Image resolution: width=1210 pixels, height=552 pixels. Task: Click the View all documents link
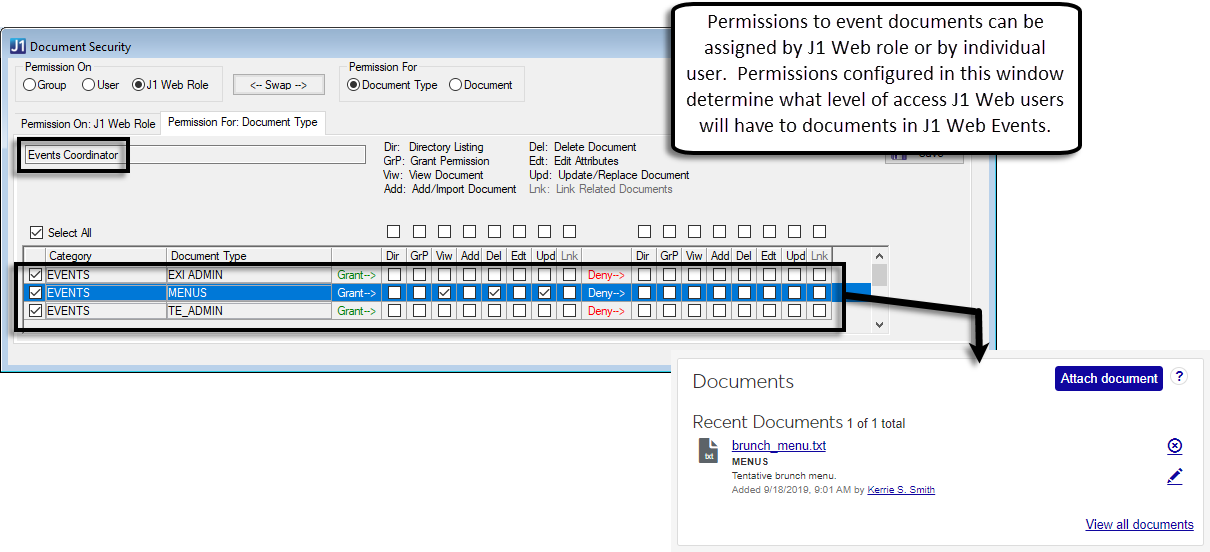coord(1140,524)
